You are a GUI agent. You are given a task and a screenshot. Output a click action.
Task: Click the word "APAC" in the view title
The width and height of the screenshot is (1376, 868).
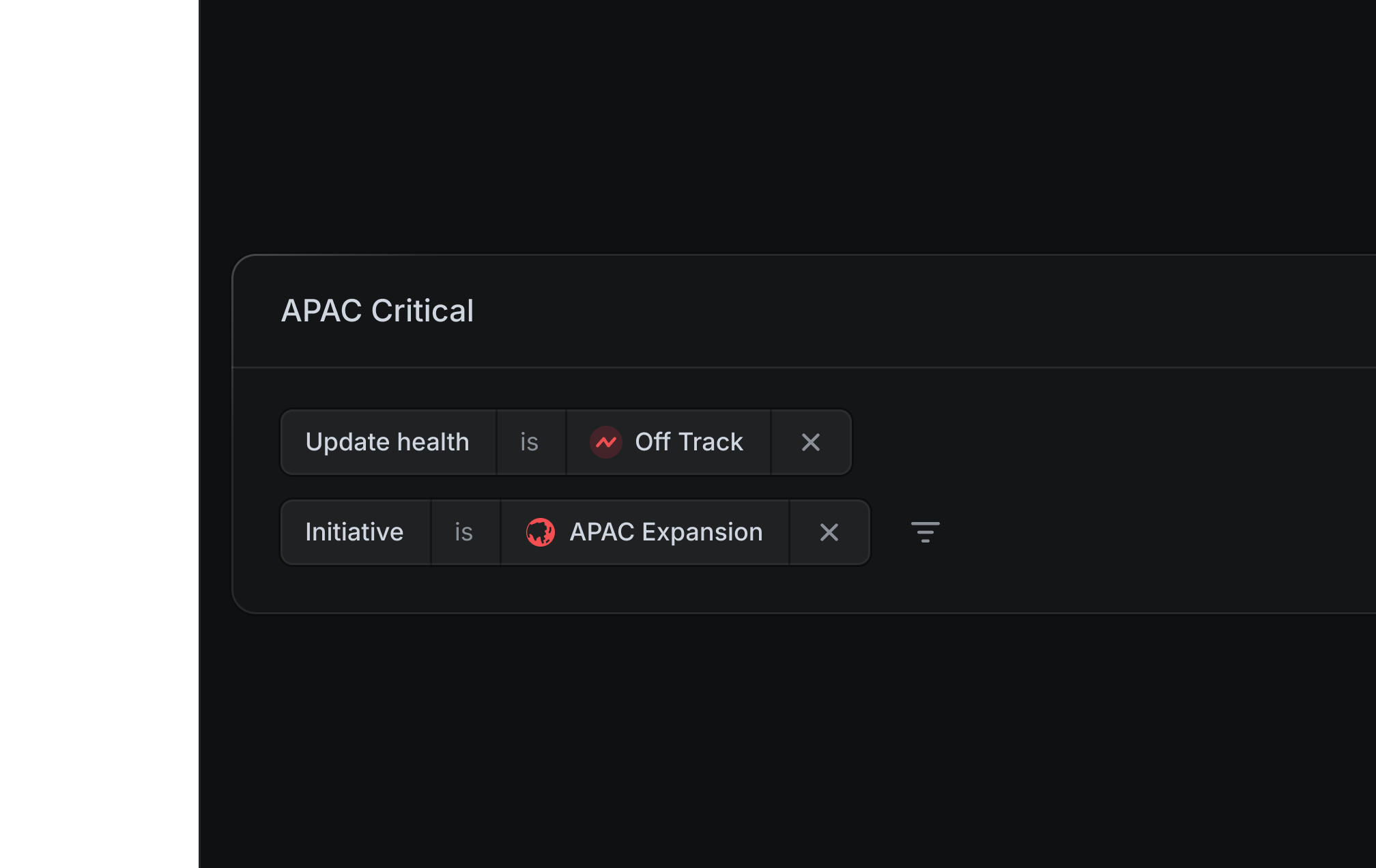[x=321, y=311]
